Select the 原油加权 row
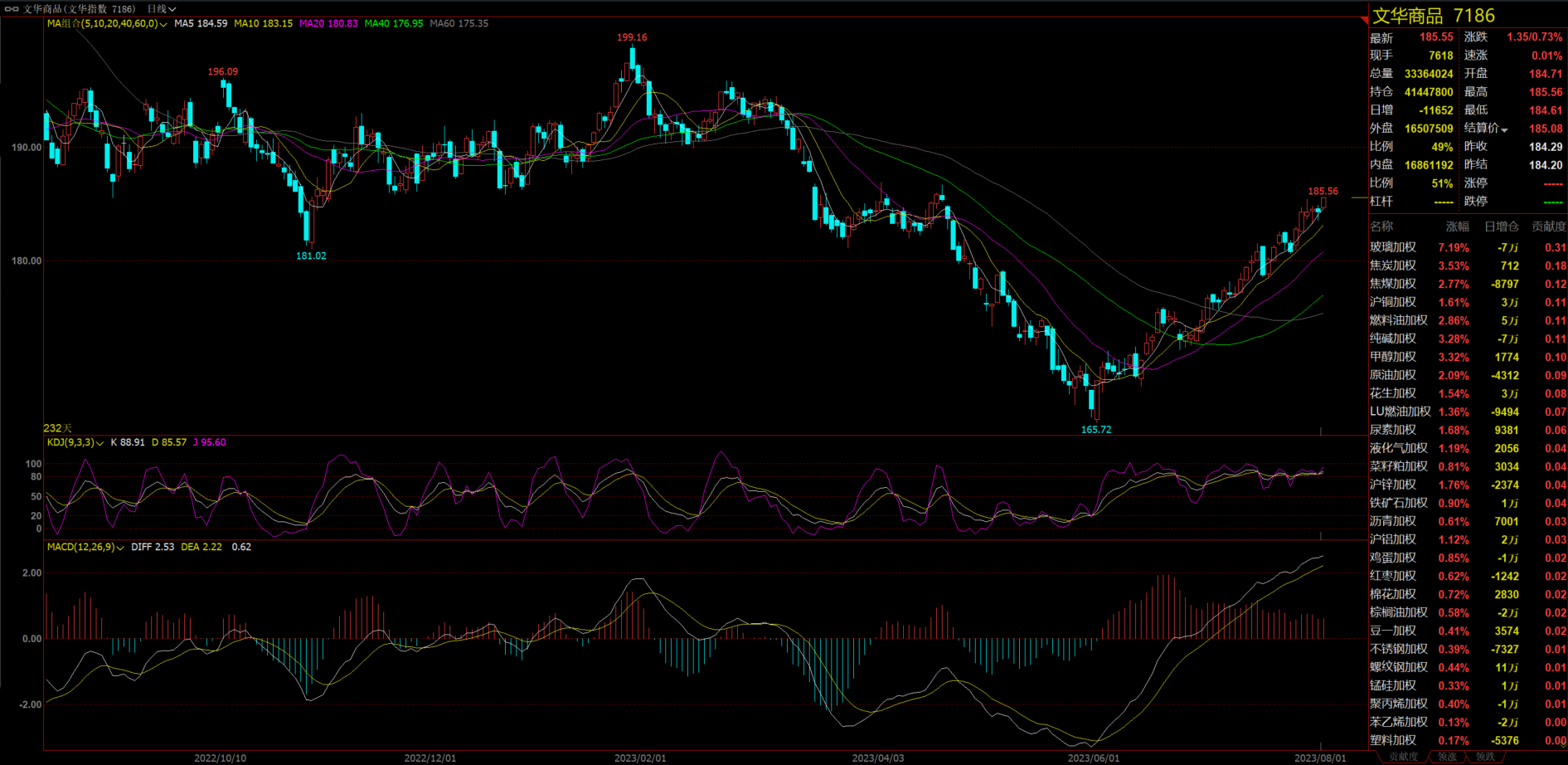This screenshot has height=765, width=1568. [x=1468, y=376]
